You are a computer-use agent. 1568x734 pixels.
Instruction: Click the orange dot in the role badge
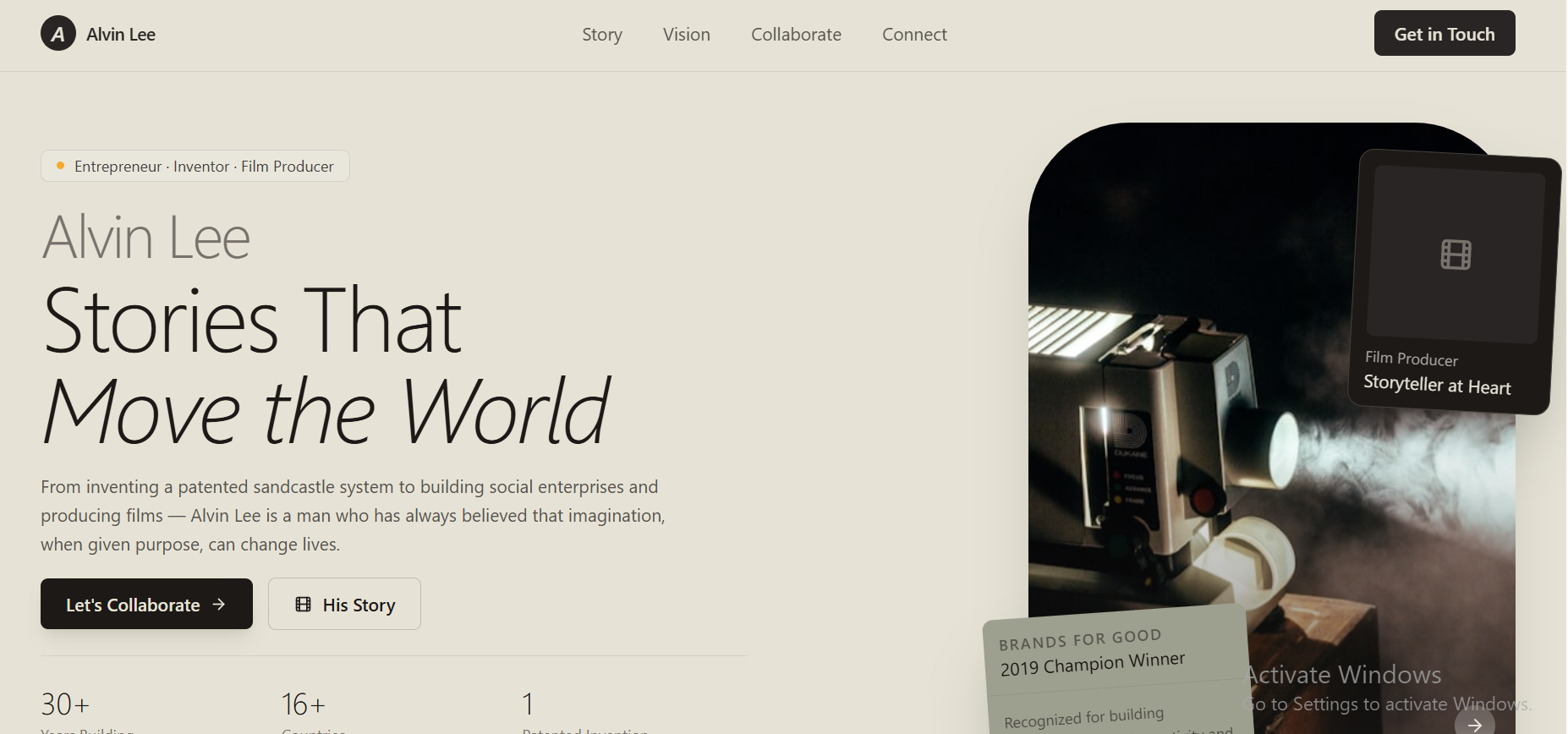pyautogui.click(x=60, y=166)
